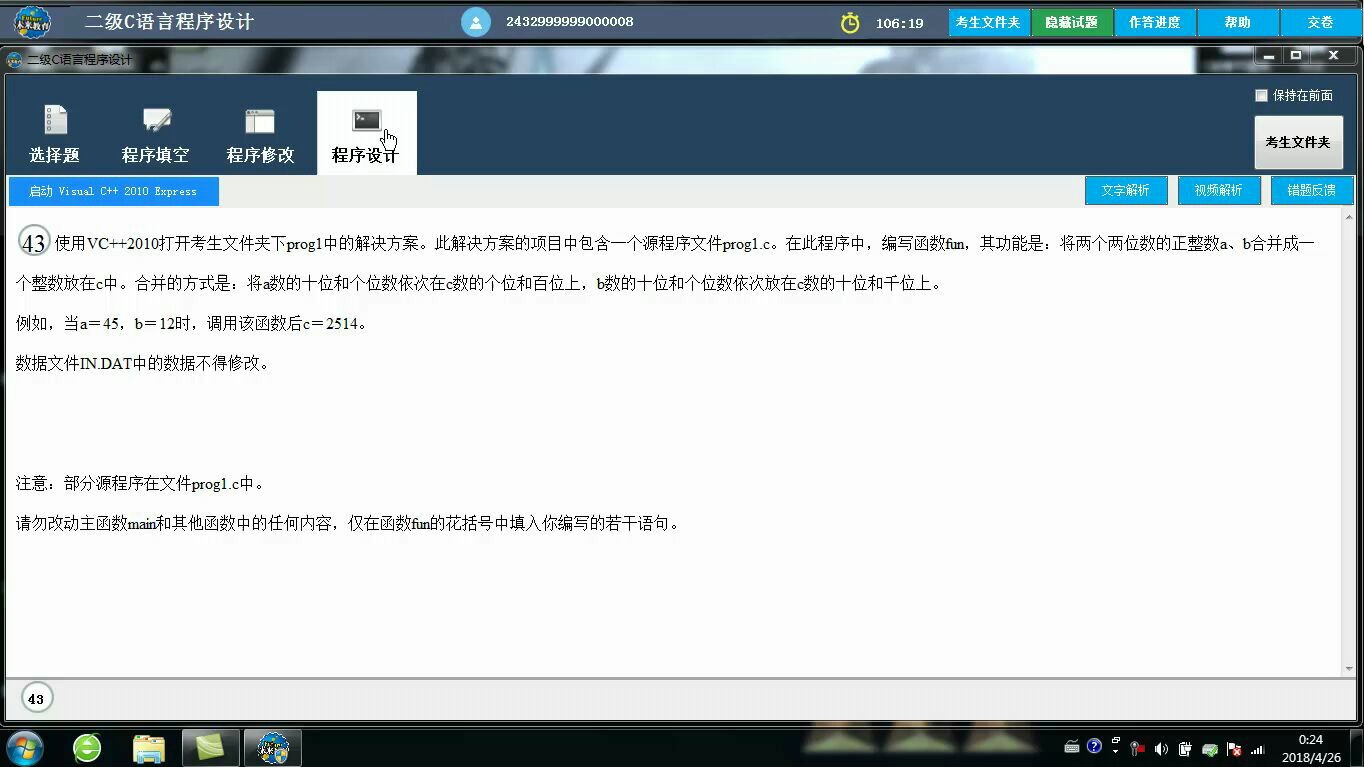
Task: Open the 选择题 section tab
Action: pos(55,134)
